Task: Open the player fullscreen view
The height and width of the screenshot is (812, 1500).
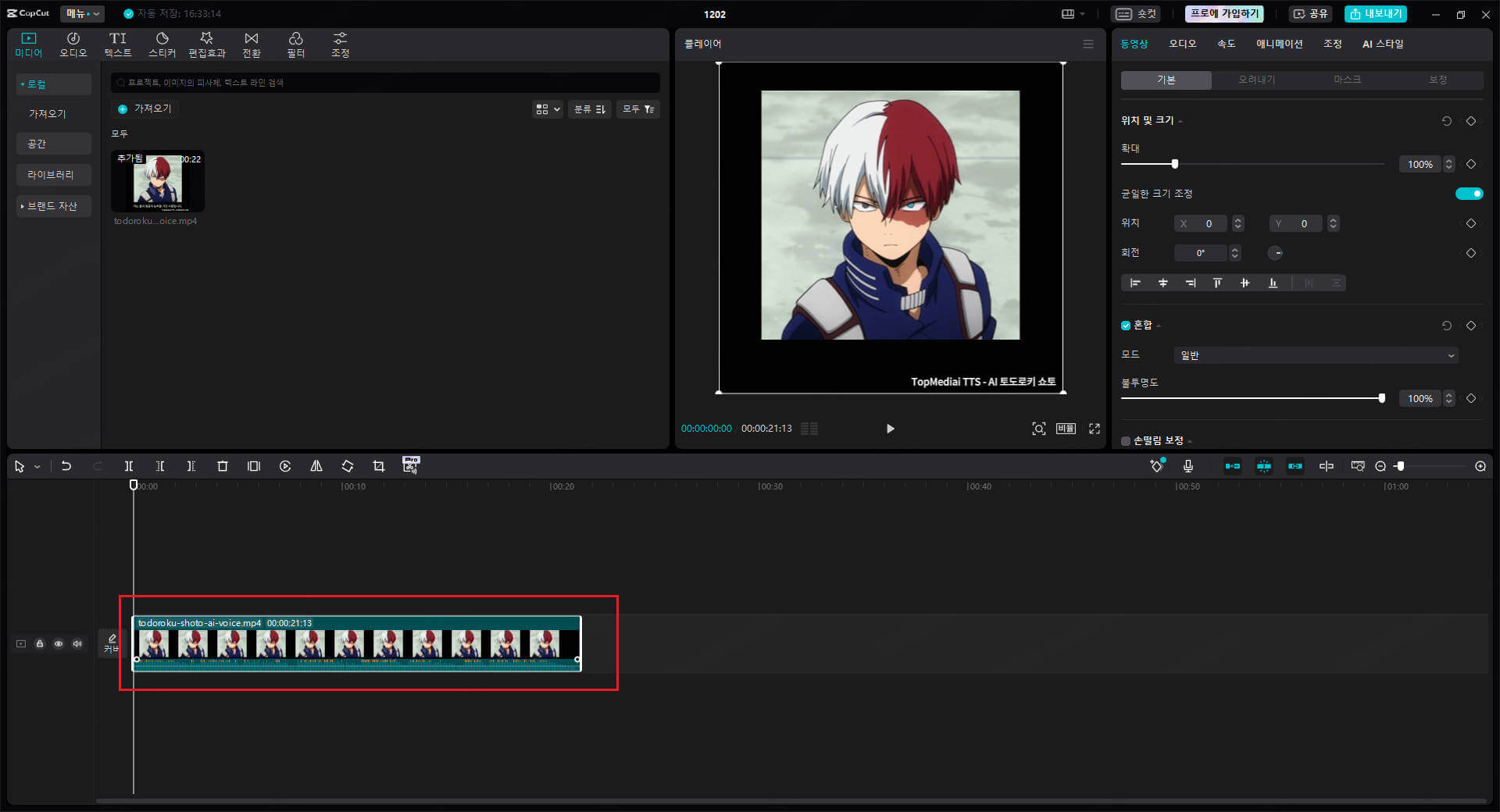Action: 1095,429
